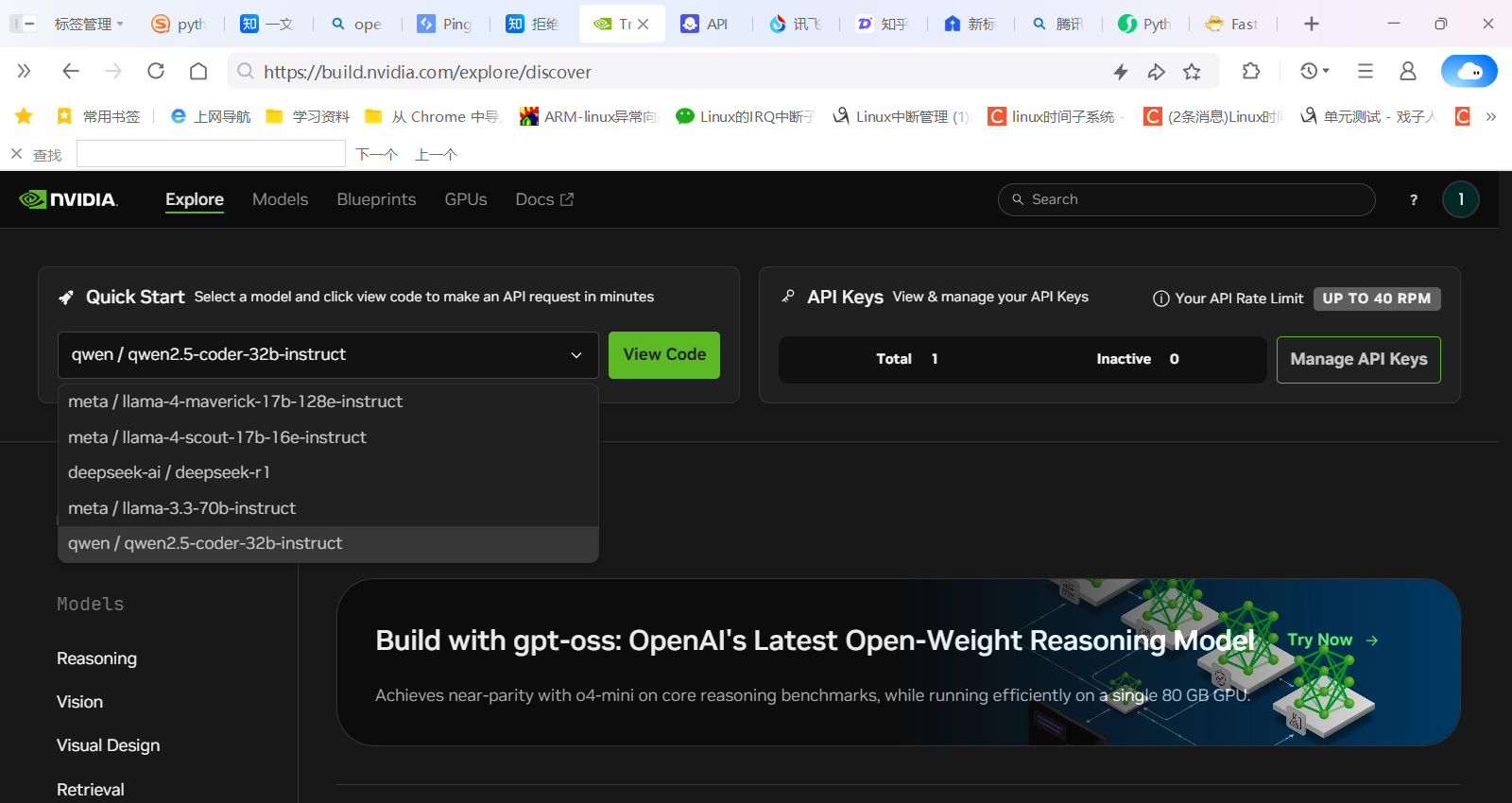Click the browser address bar URL
This screenshot has height=803, width=1512.
[x=427, y=72]
